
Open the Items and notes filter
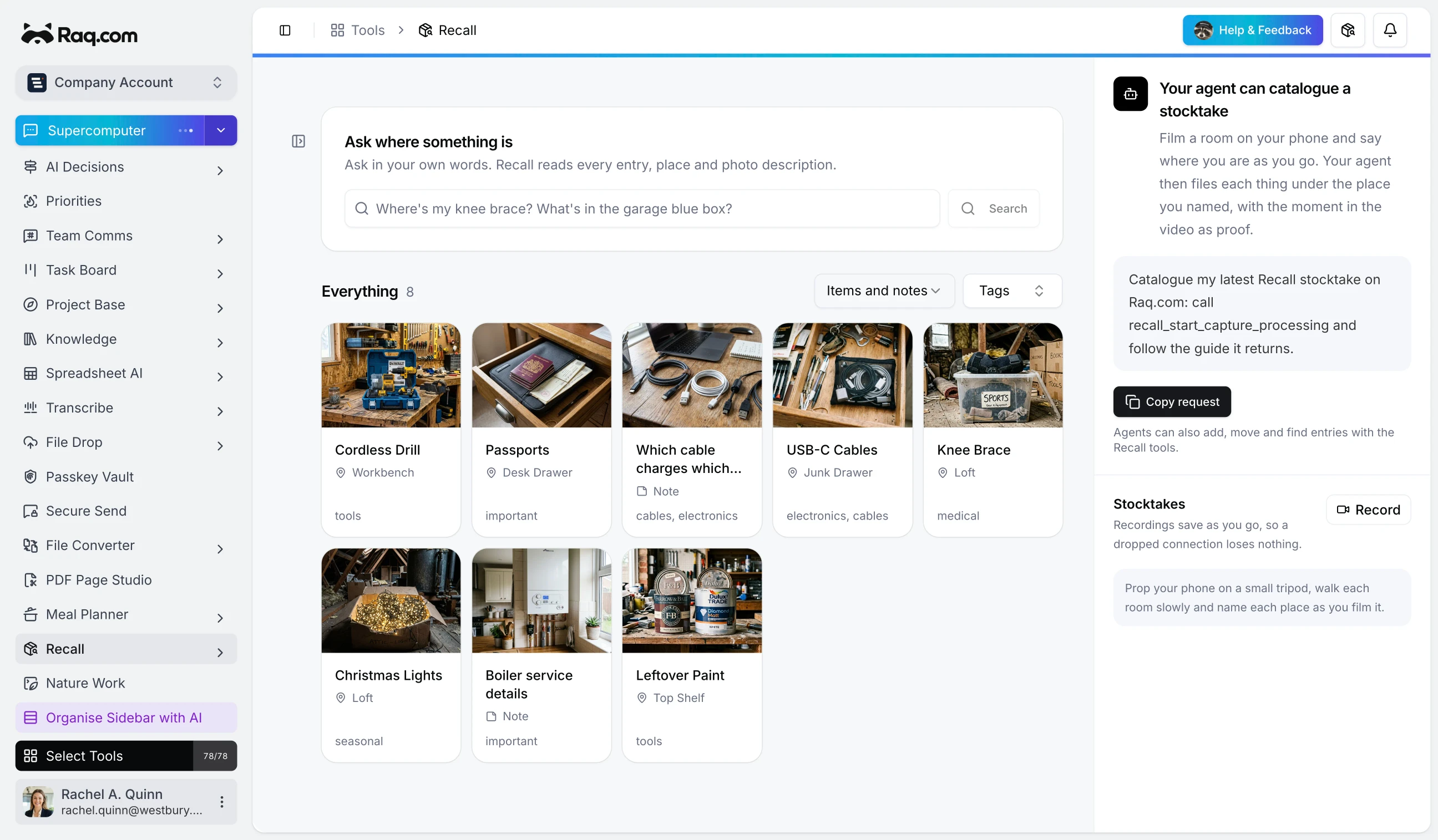883,291
